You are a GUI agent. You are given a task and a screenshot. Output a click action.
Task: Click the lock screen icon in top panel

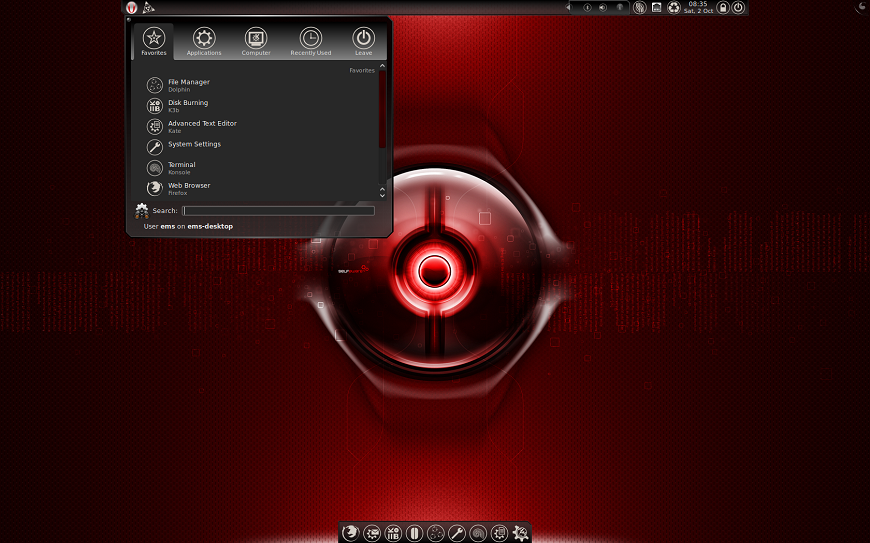point(723,8)
